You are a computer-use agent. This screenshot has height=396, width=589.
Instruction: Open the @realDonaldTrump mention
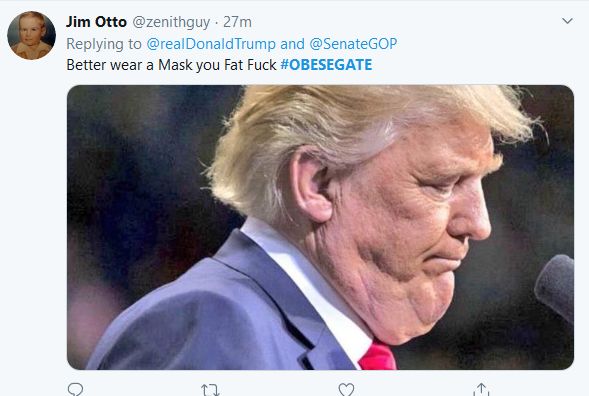pos(211,44)
